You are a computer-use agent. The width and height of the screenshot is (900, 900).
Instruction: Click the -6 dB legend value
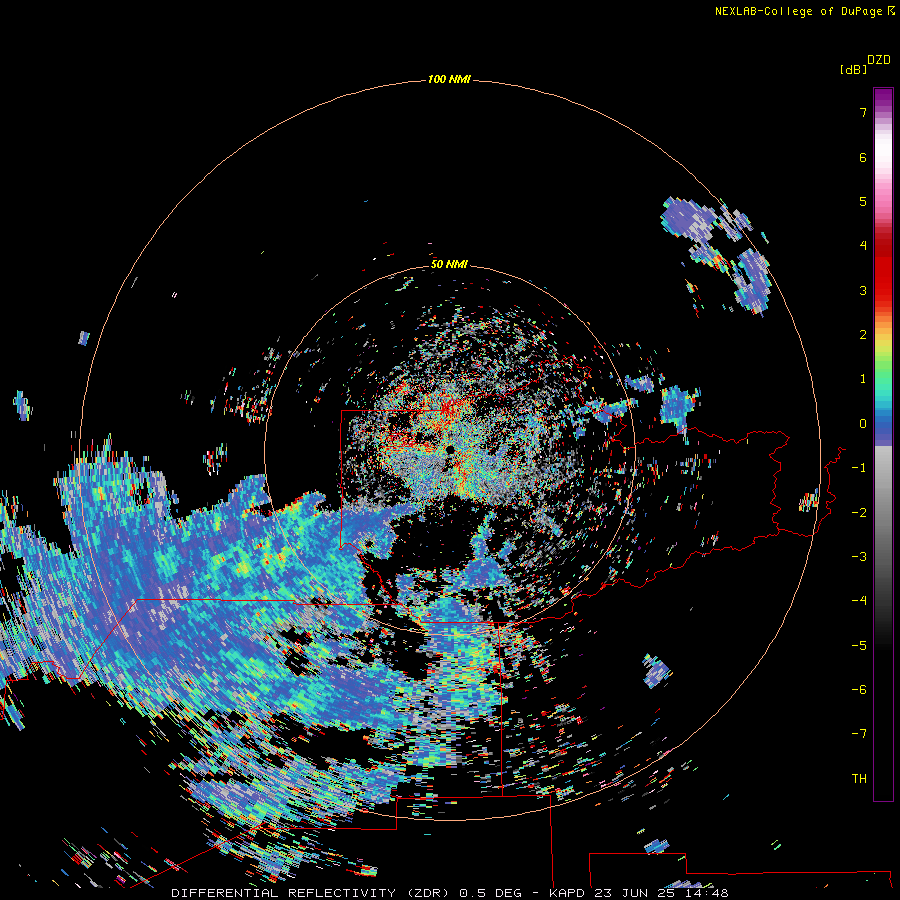859,690
